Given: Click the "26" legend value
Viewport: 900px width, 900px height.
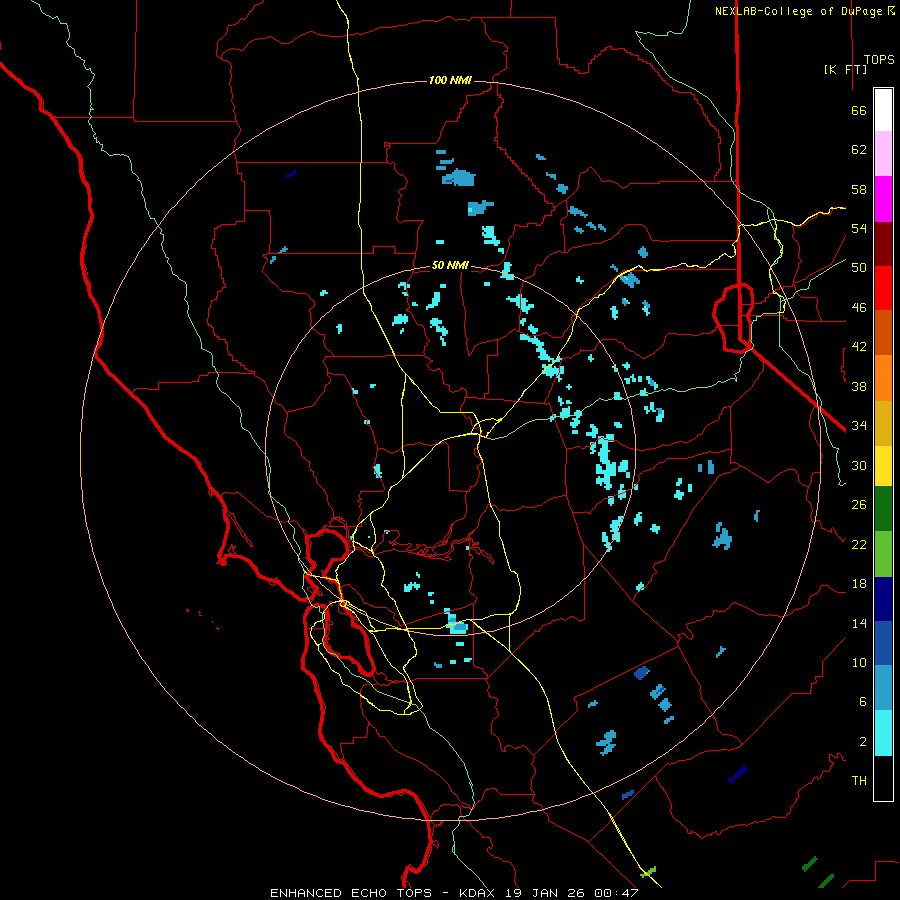Looking at the screenshot, I should [x=859, y=505].
